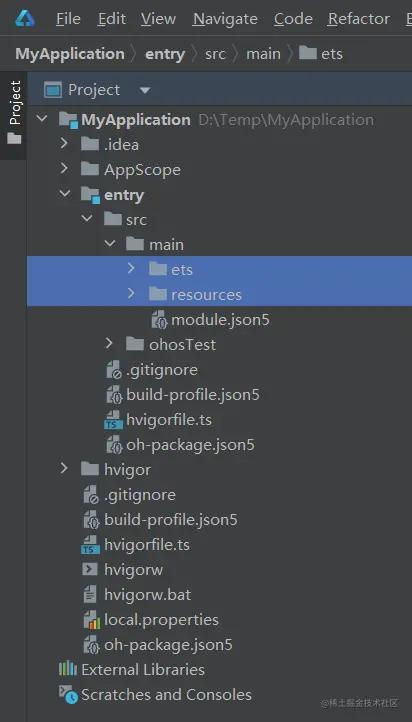Viewport: 412px width, 722px height.
Task: Click the Scratches and Consoles icon
Action: click(x=68, y=694)
